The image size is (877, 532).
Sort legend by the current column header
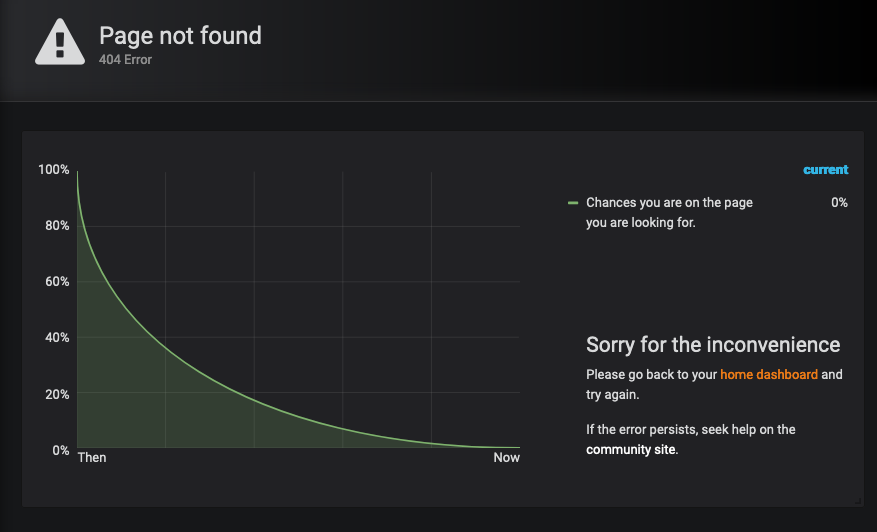(826, 170)
